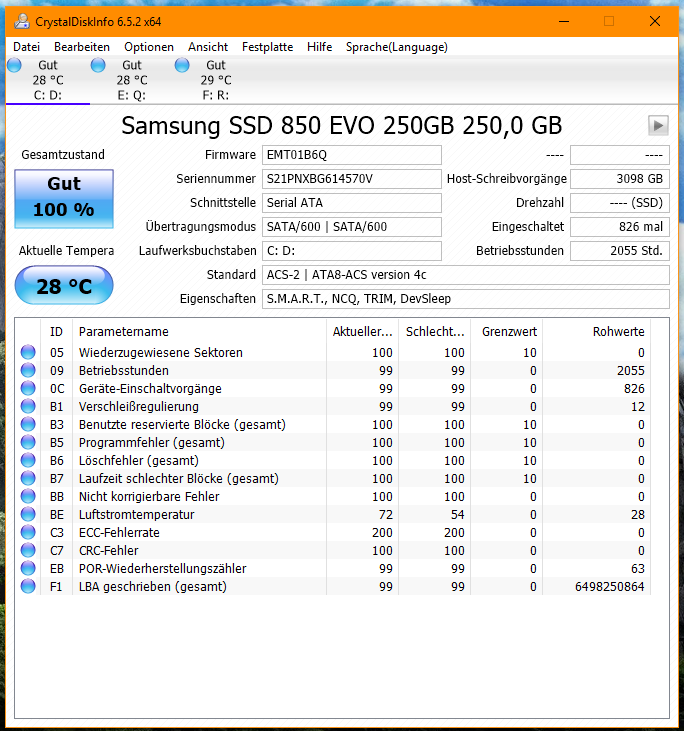The width and height of the screenshot is (684, 731).
Task: Click status orb for ECC-Fehlerrate row
Action: click(28, 532)
